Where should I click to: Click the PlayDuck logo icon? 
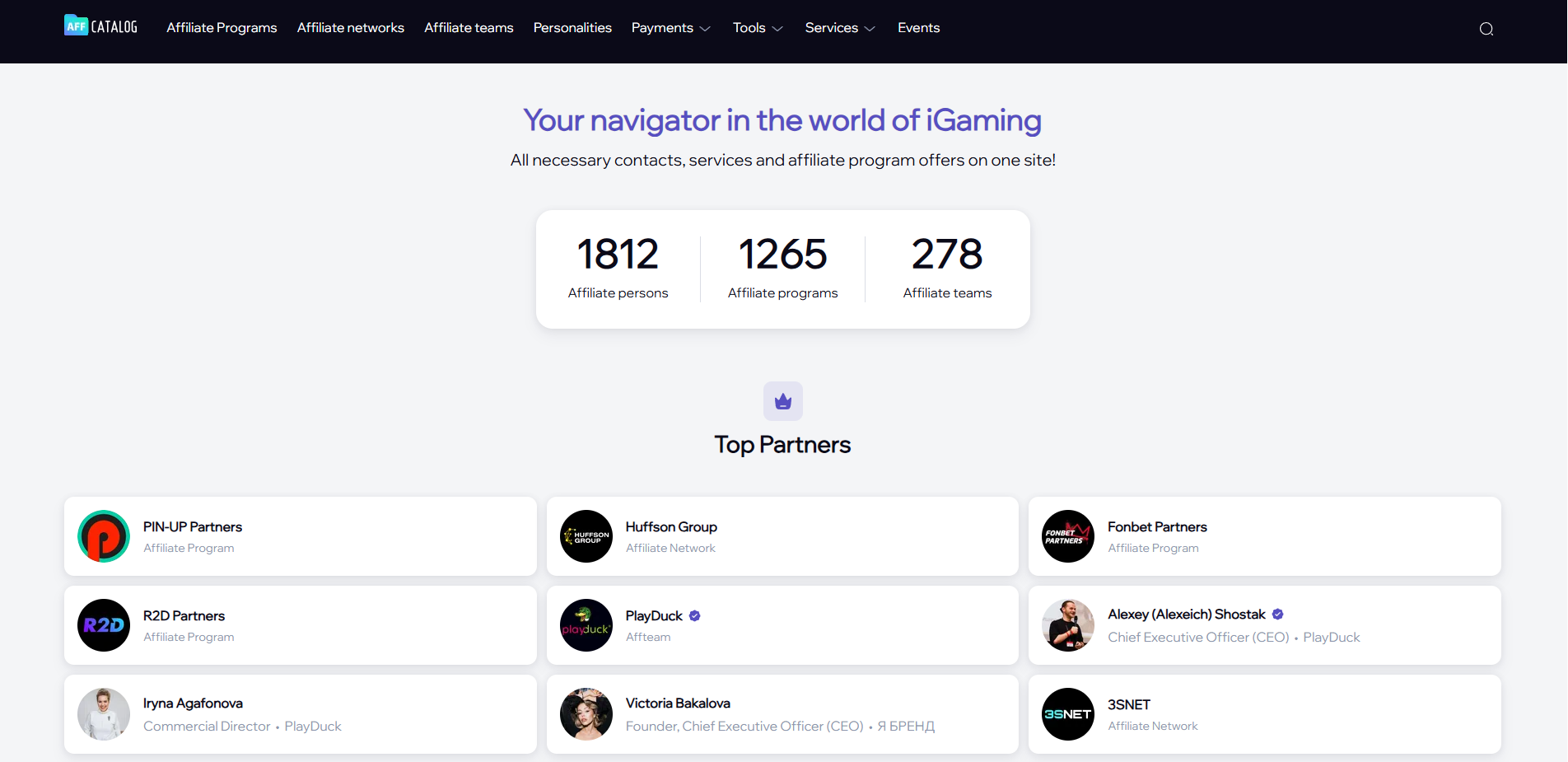586,625
